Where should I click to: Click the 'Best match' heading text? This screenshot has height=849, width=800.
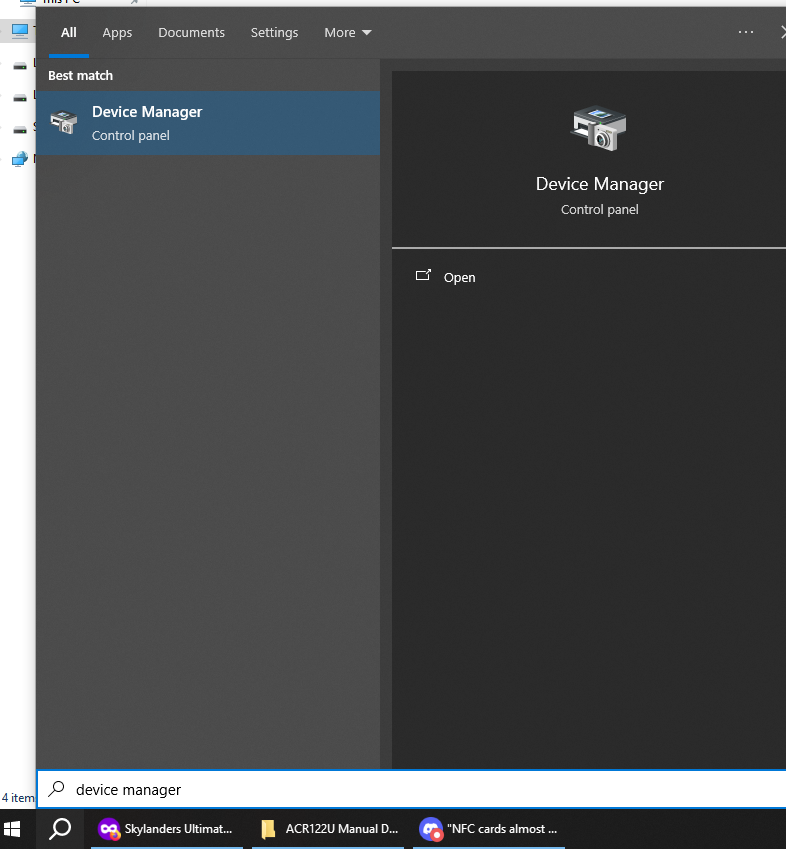click(81, 76)
